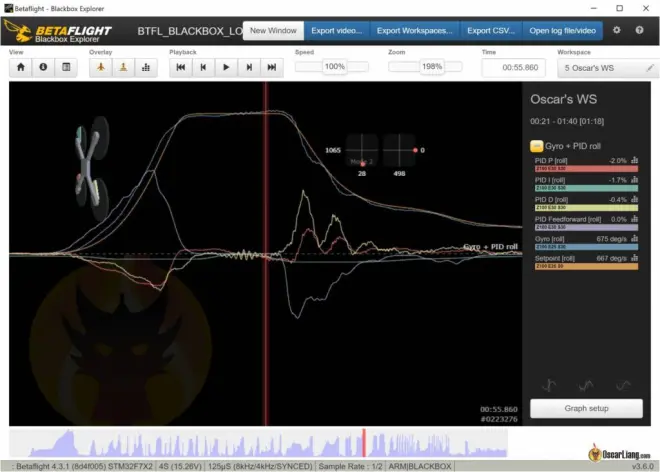
Task: Toggle the analyser overlay icon
Action: pos(146,67)
